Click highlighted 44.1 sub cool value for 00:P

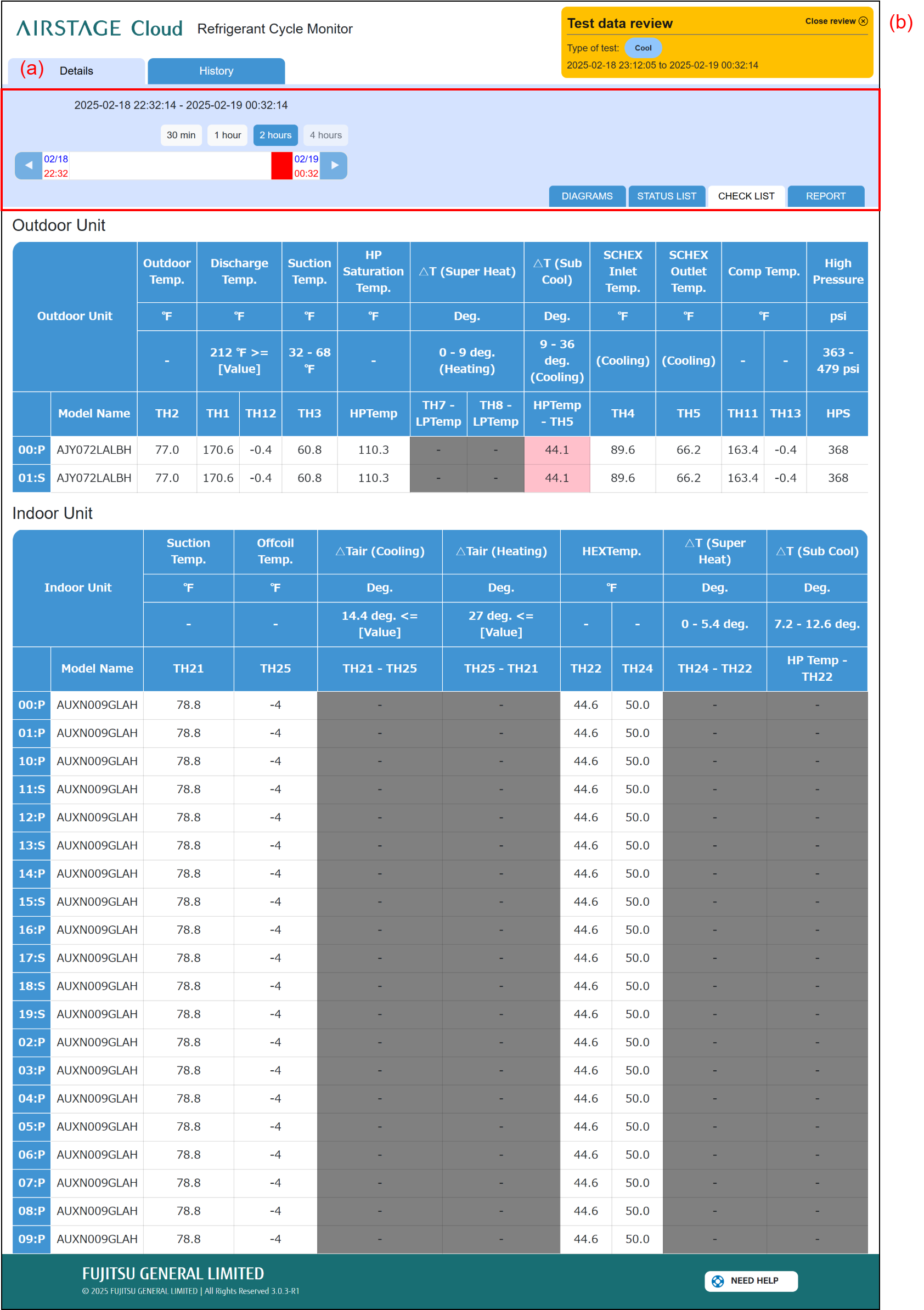(556, 450)
